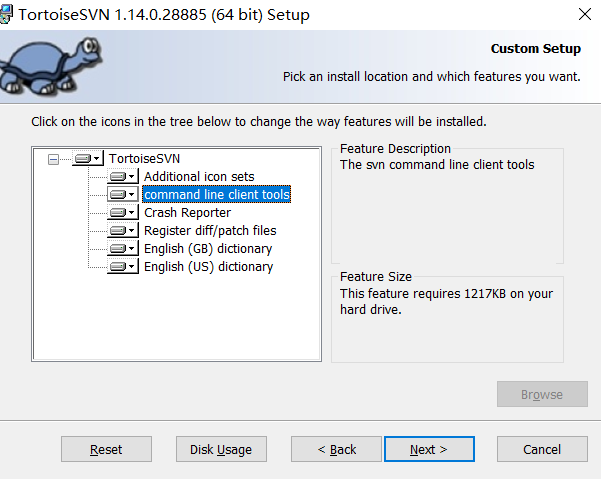Select the Crash Reporter feature

pyautogui.click(x=187, y=213)
